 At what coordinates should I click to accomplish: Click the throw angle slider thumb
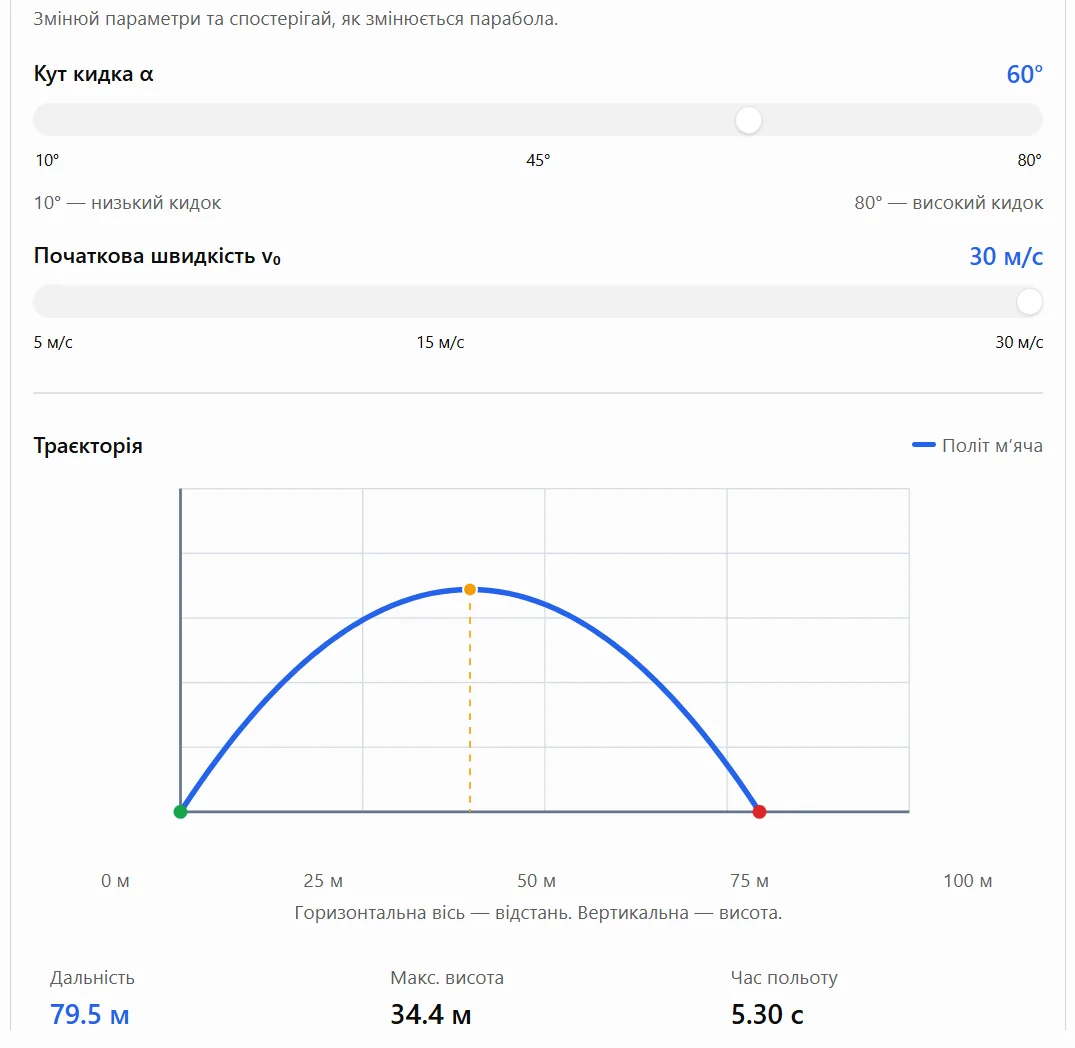(748, 121)
